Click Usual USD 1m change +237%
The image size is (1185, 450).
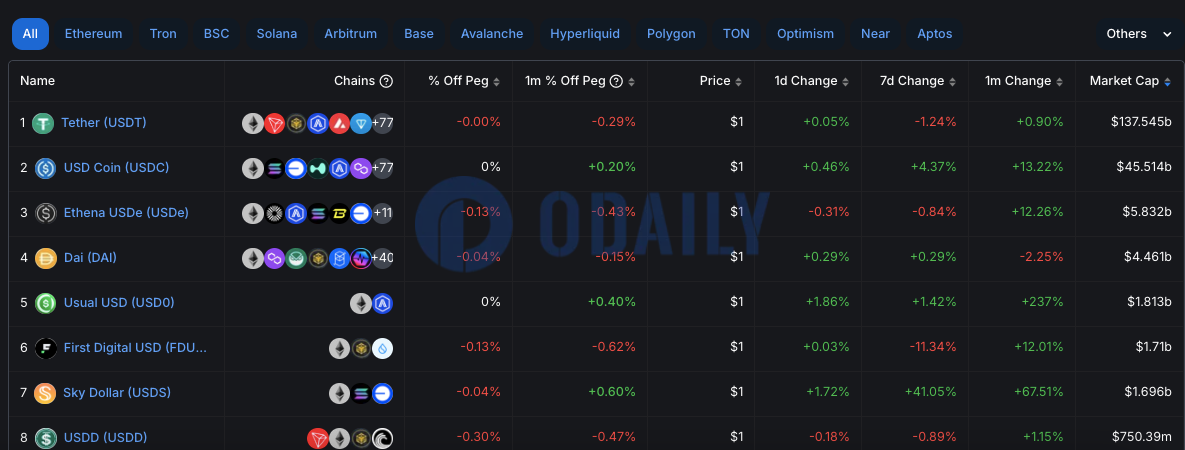[1042, 302]
